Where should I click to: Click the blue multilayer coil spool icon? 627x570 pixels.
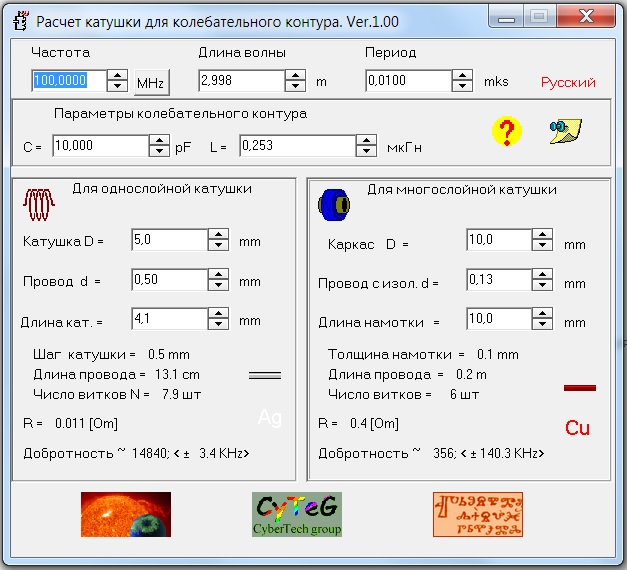point(333,205)
